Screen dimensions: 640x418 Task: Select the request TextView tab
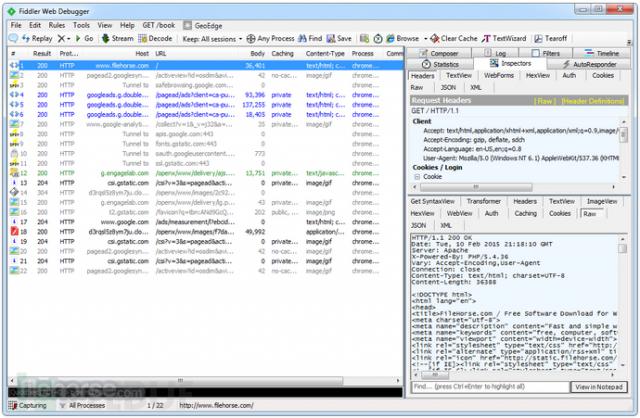coord(458,76)
